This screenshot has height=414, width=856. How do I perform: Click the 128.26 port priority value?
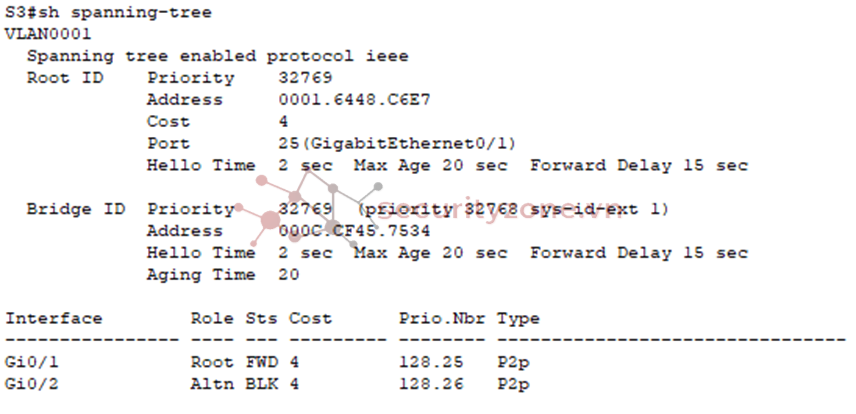[430, 384]
